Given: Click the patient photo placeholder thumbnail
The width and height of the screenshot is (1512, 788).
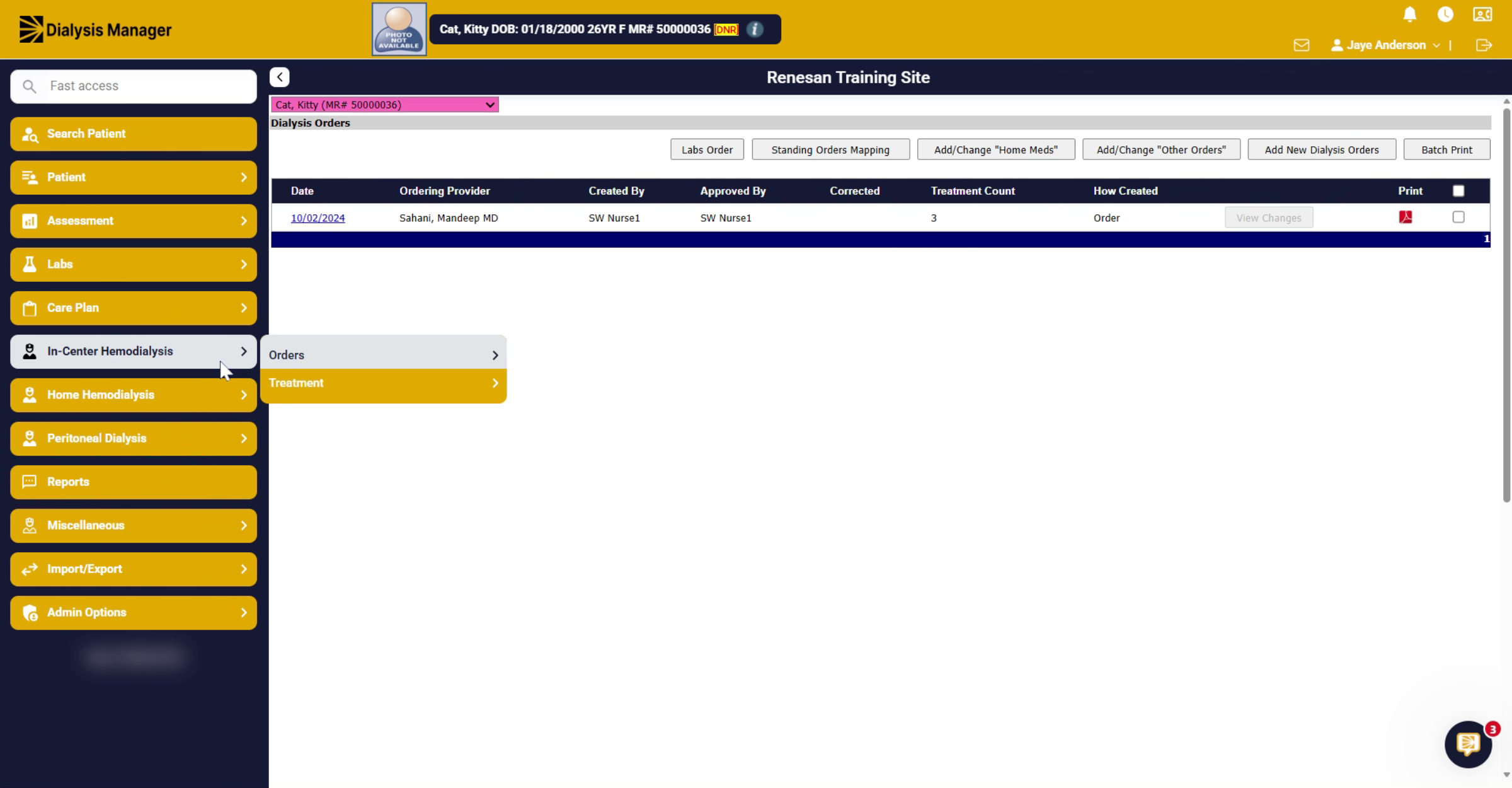Looking at the screenshot, I should [x=399, y=30].
